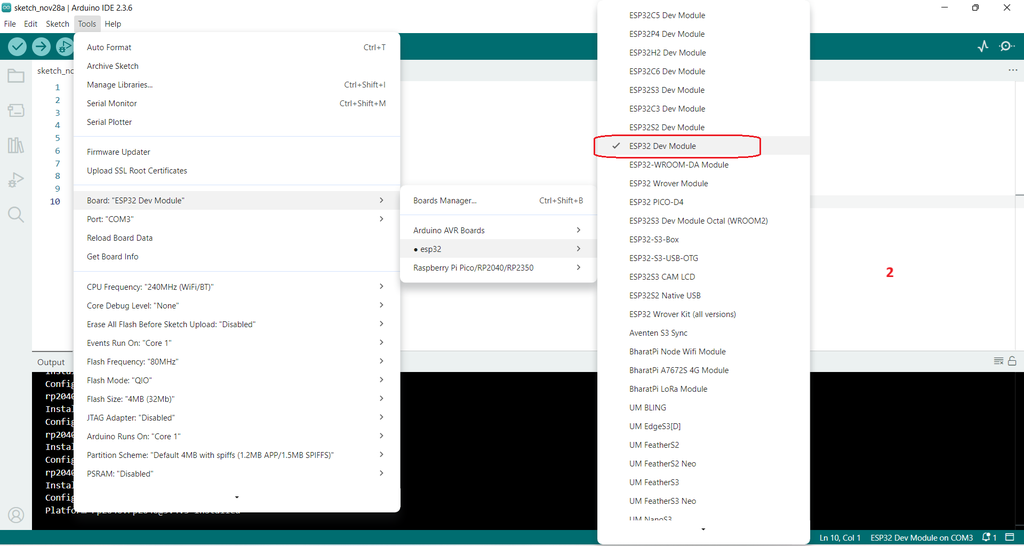Expand Erase All Flash Before Sketch Upload
Screen dimensions: 1024x546
(x=236, y=324)
